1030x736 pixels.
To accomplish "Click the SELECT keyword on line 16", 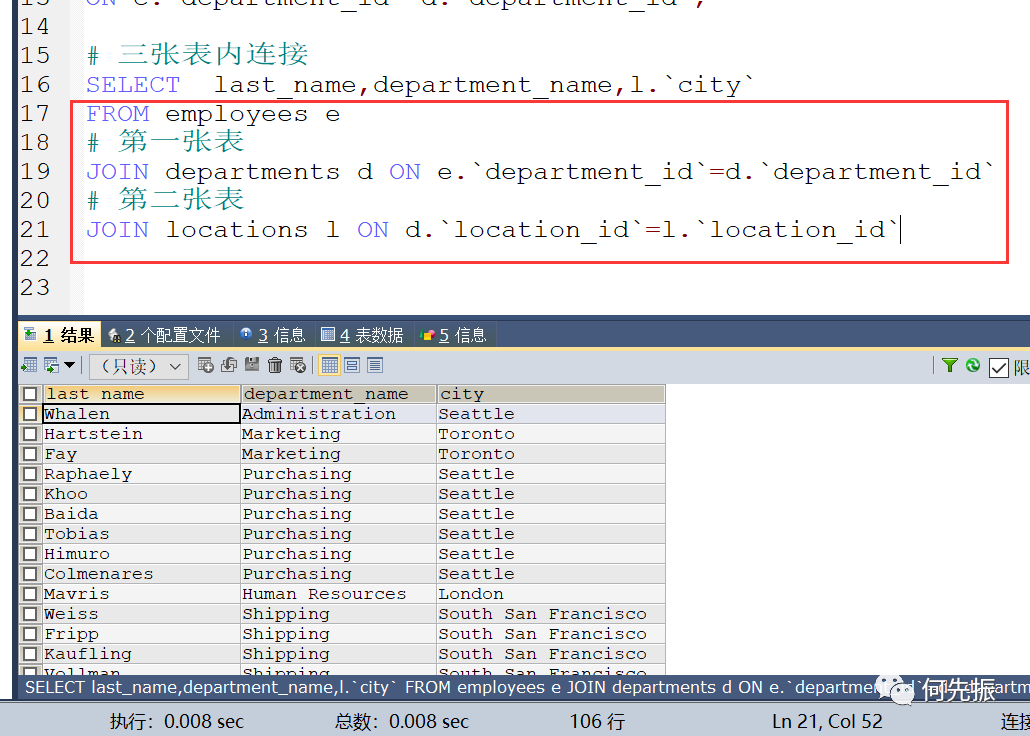I will pos(133,85).
